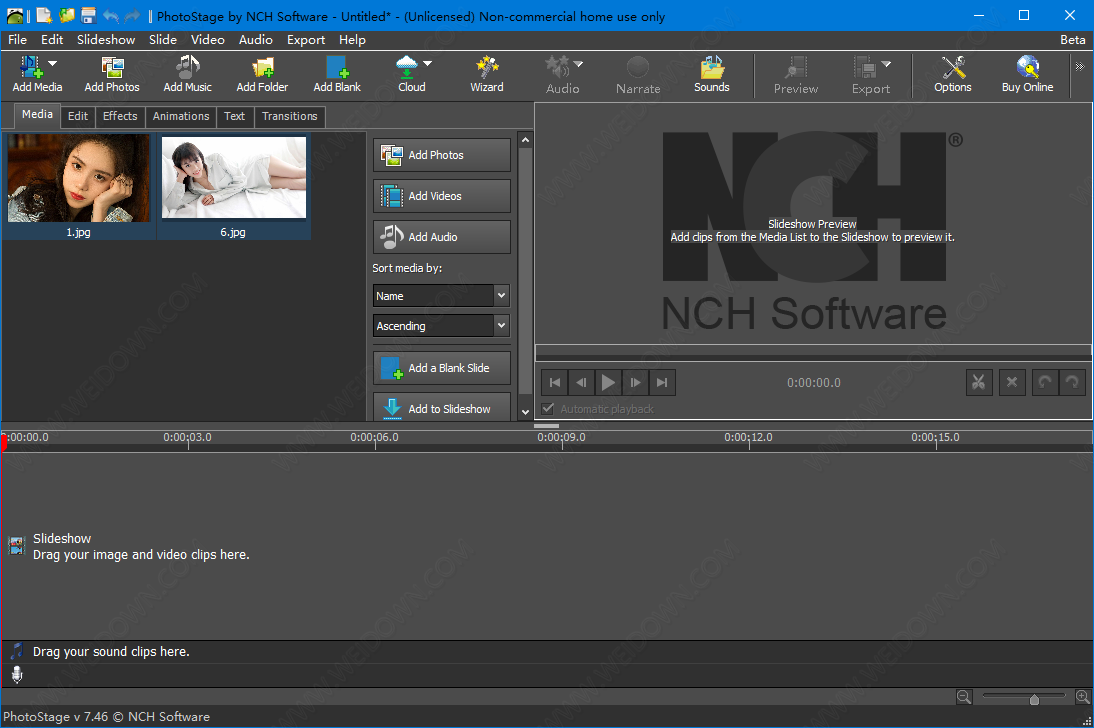Open the Sort by Name dropdown
Image resolution: width=1094 pixels, height=728 pixels.
(x=441, y=296)
